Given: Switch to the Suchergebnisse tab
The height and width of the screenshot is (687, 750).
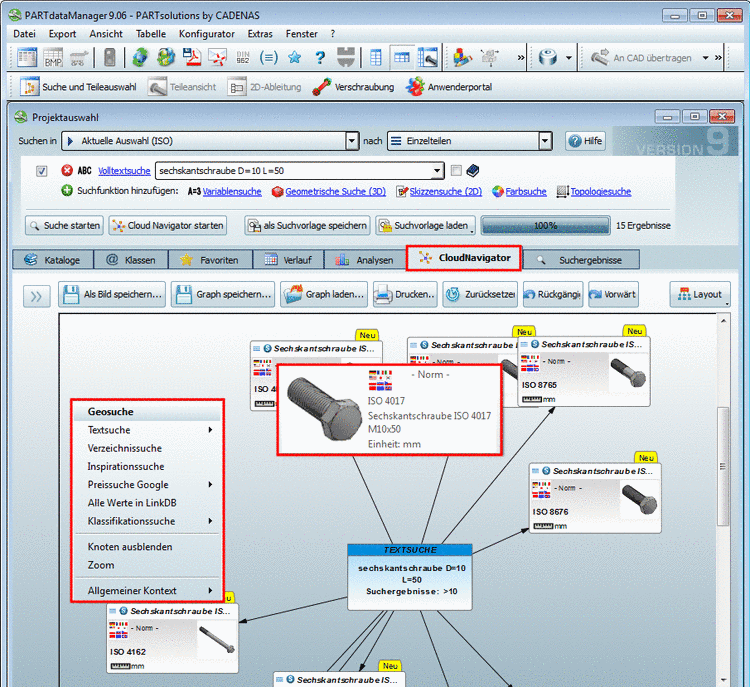Looking at the screenshot, I should (x=582, y=260).
